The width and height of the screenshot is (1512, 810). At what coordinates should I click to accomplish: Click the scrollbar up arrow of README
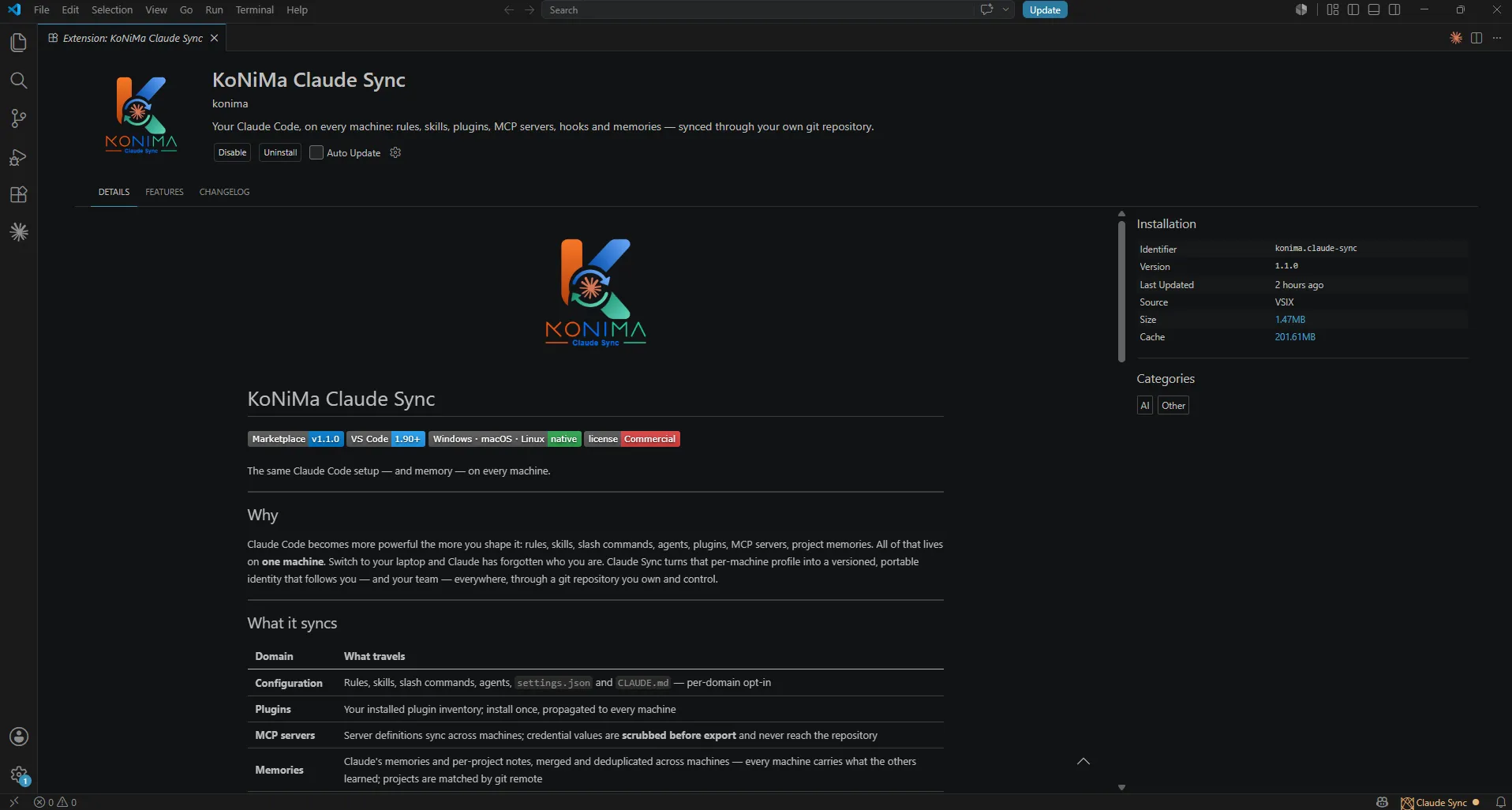point(1121,214)
